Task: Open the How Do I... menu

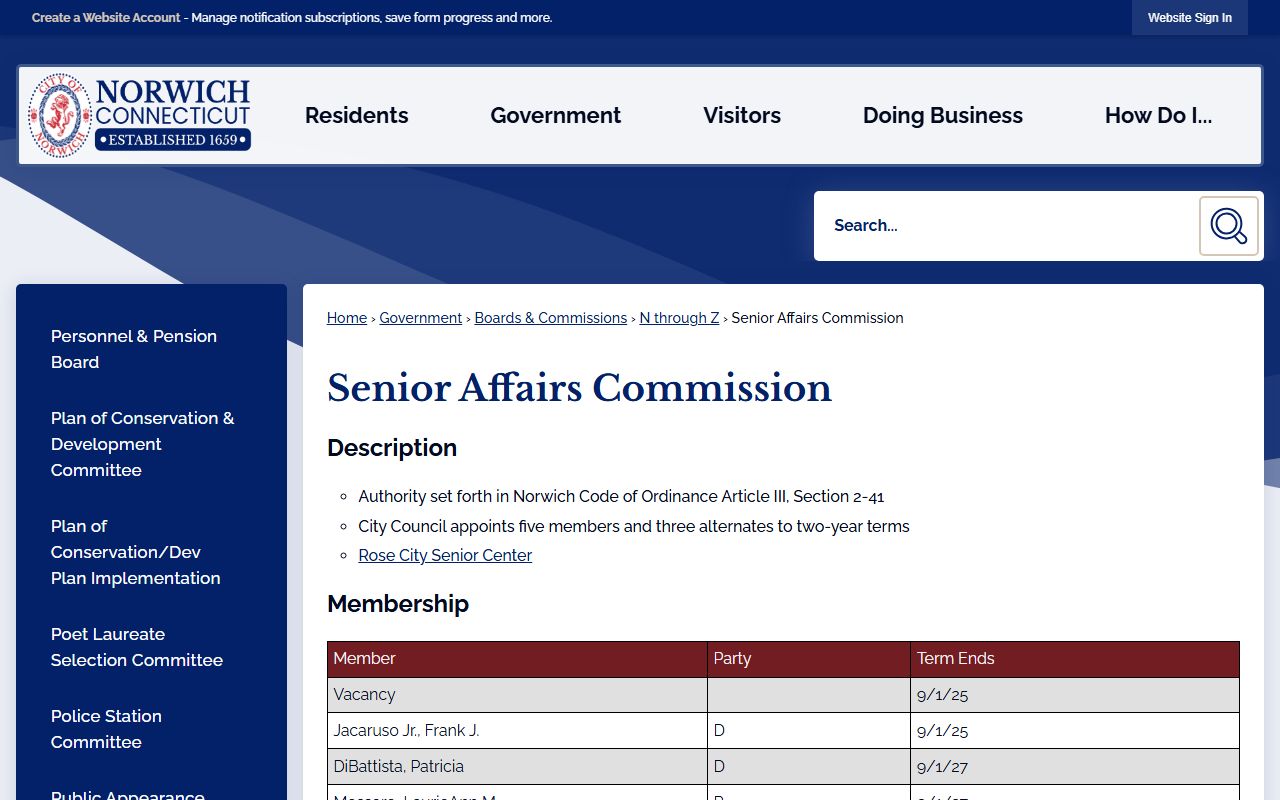Action: pyautogui.click(x=1158, y=116)
